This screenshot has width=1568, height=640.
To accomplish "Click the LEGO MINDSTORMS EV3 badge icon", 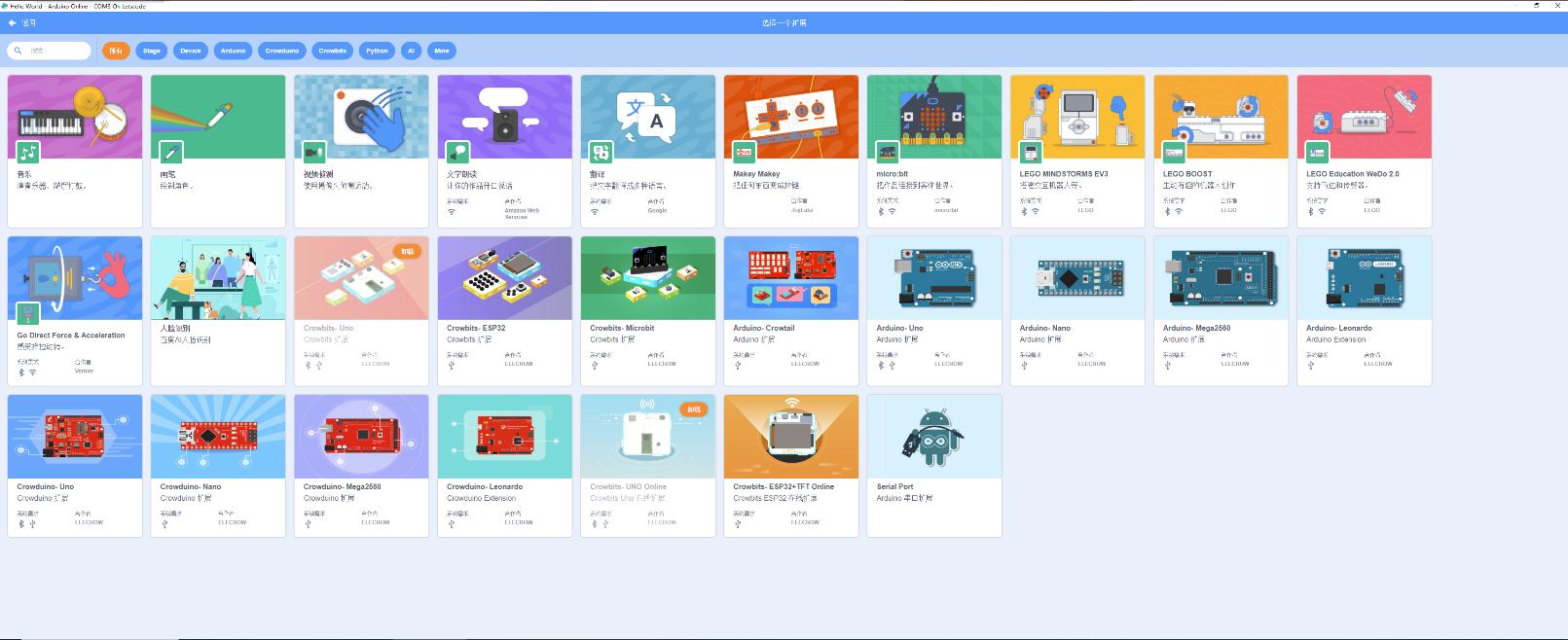I will 1030,152.
